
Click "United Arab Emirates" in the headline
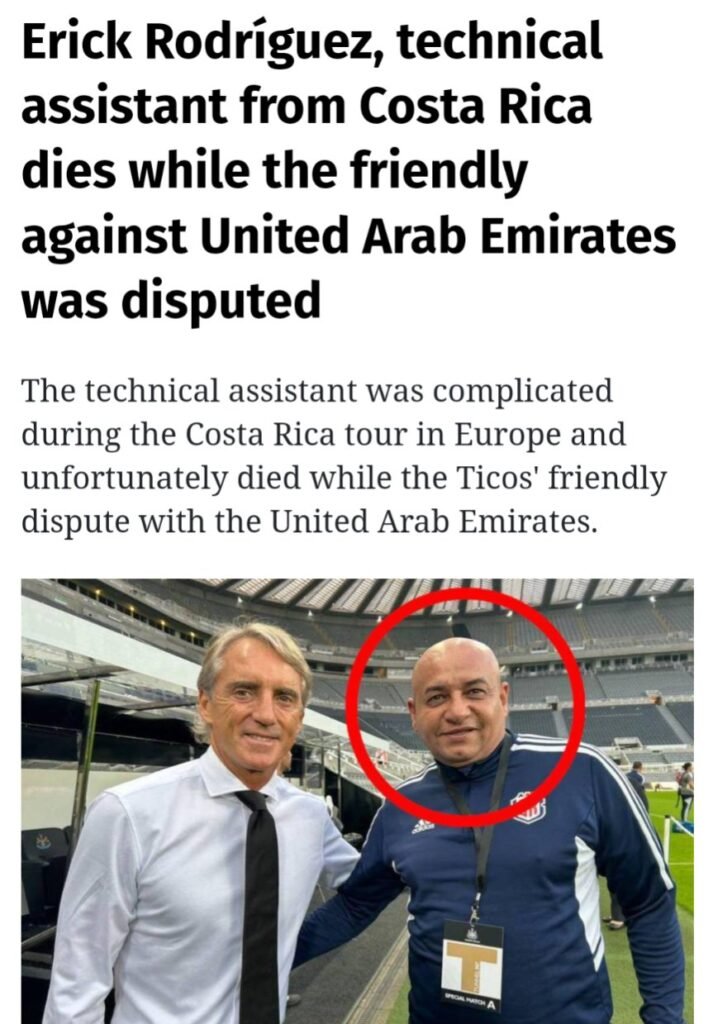click(x=438, y=236)
